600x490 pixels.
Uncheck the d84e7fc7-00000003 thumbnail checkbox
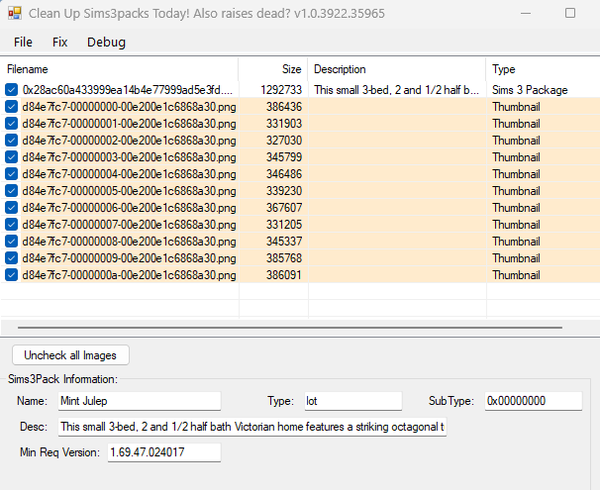pyautogui.click(x=11, y=157)
